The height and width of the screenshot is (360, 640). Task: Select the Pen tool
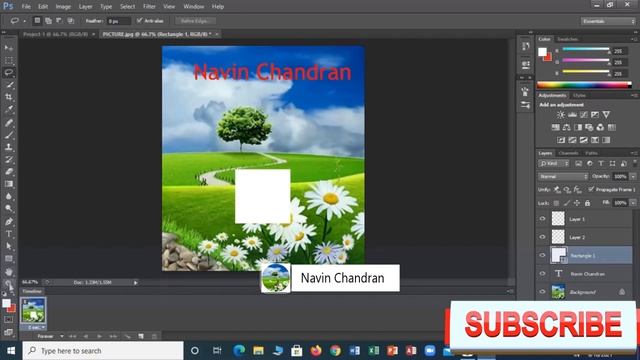point(9,222)
